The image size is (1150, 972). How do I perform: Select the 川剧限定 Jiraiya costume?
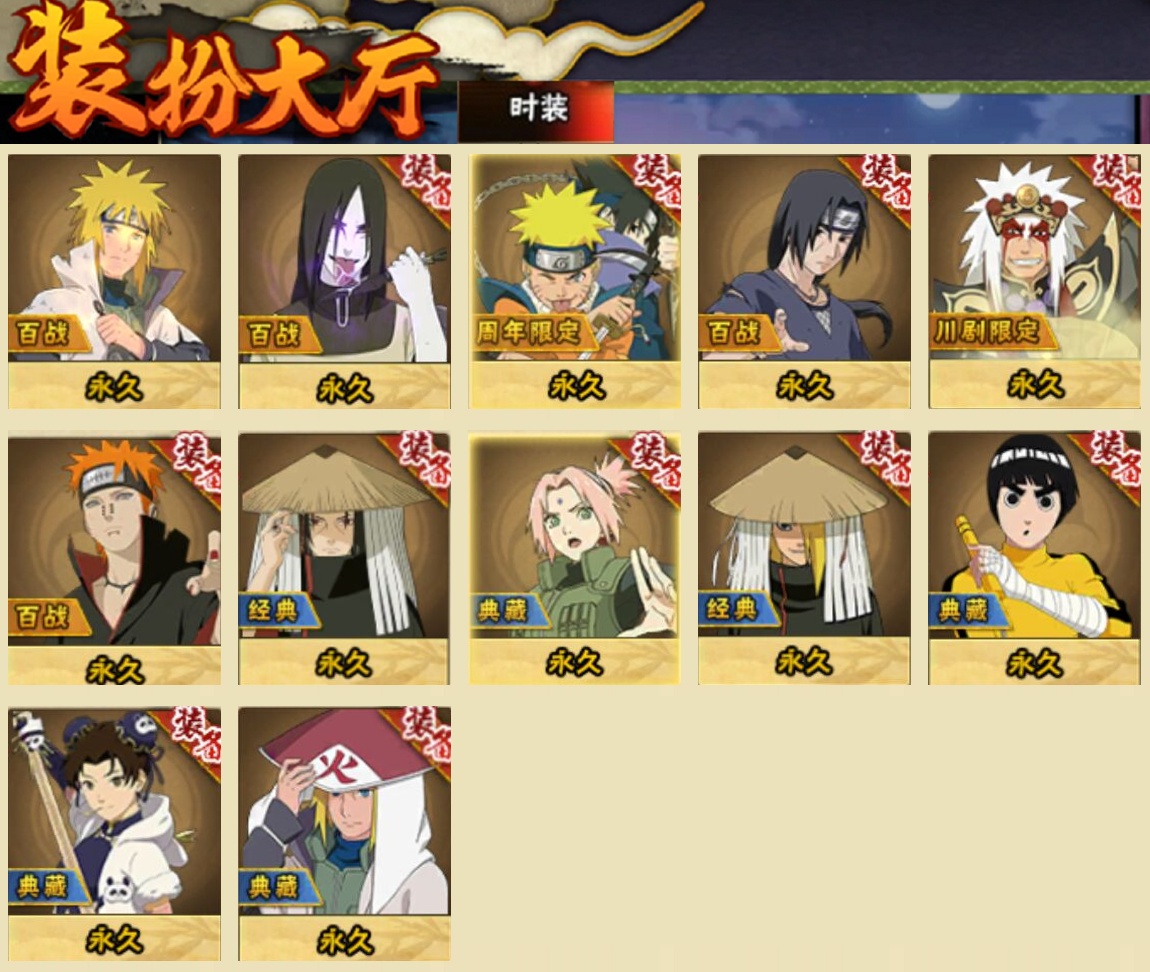tap(1035, 281)
